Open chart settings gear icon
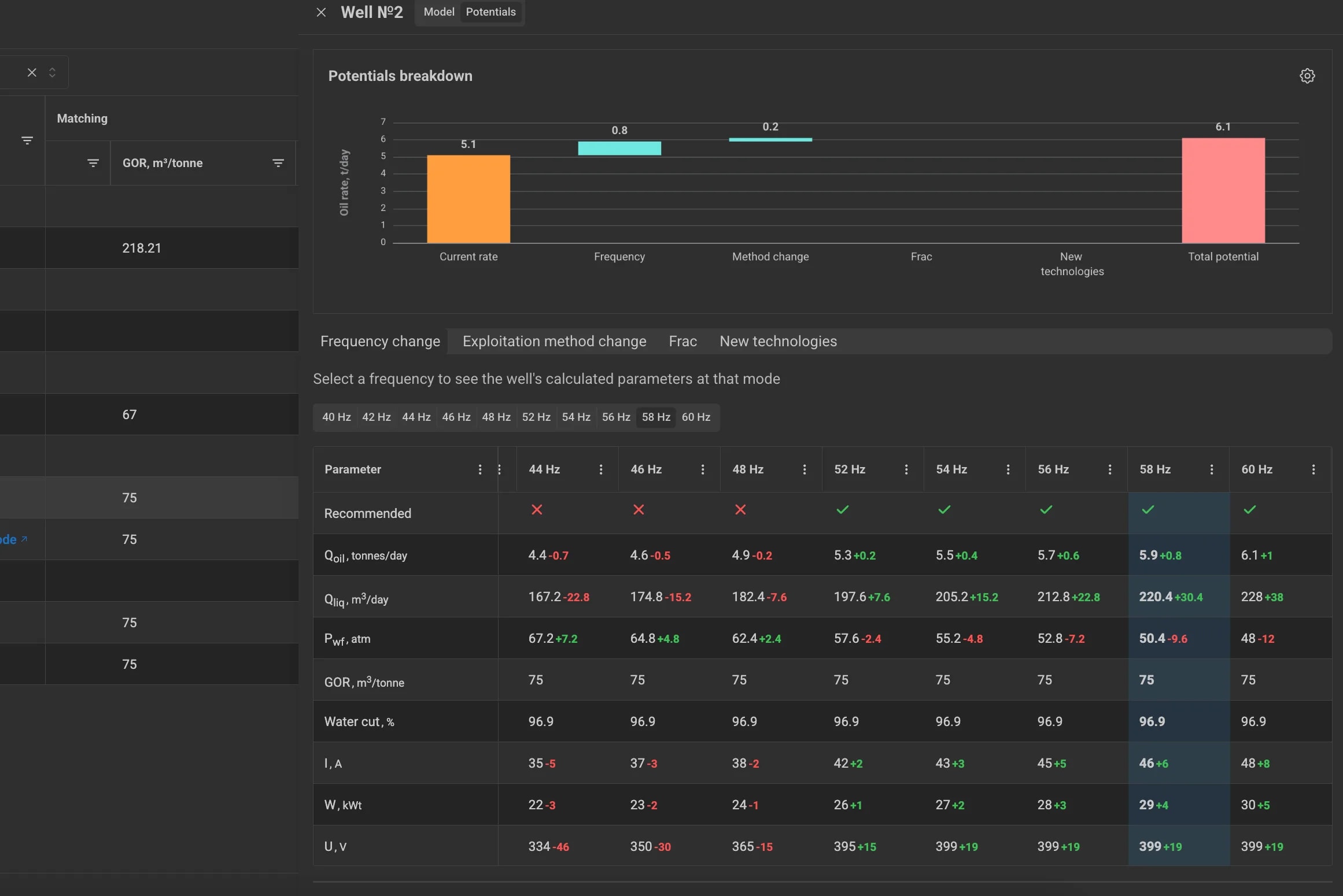 1307,76
